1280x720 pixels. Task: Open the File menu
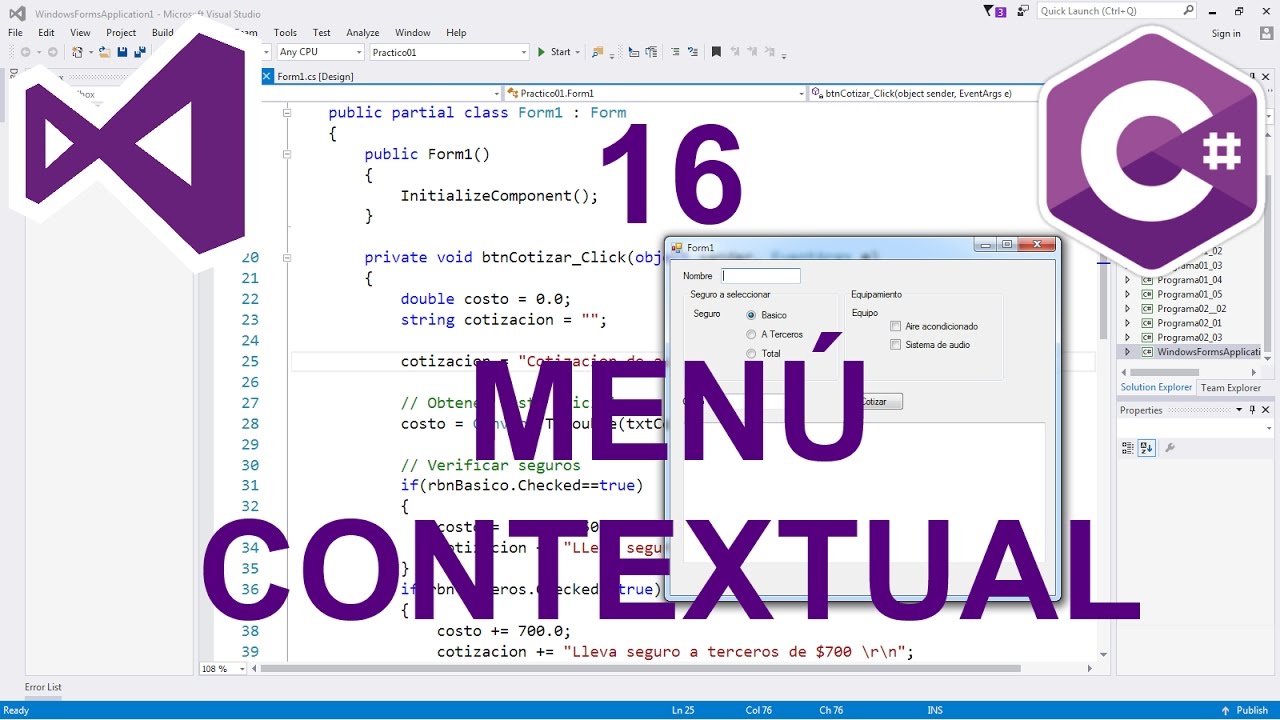pyautogui.click(x=15, y=33)
